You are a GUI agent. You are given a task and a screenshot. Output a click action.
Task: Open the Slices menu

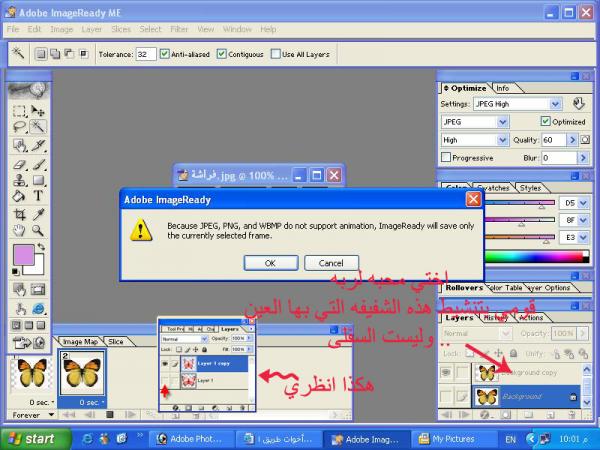121,29
